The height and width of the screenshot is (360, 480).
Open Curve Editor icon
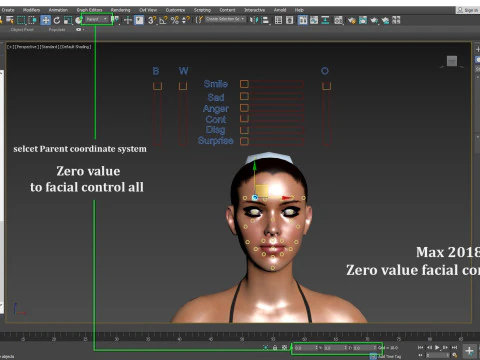[x=314, y=20]
